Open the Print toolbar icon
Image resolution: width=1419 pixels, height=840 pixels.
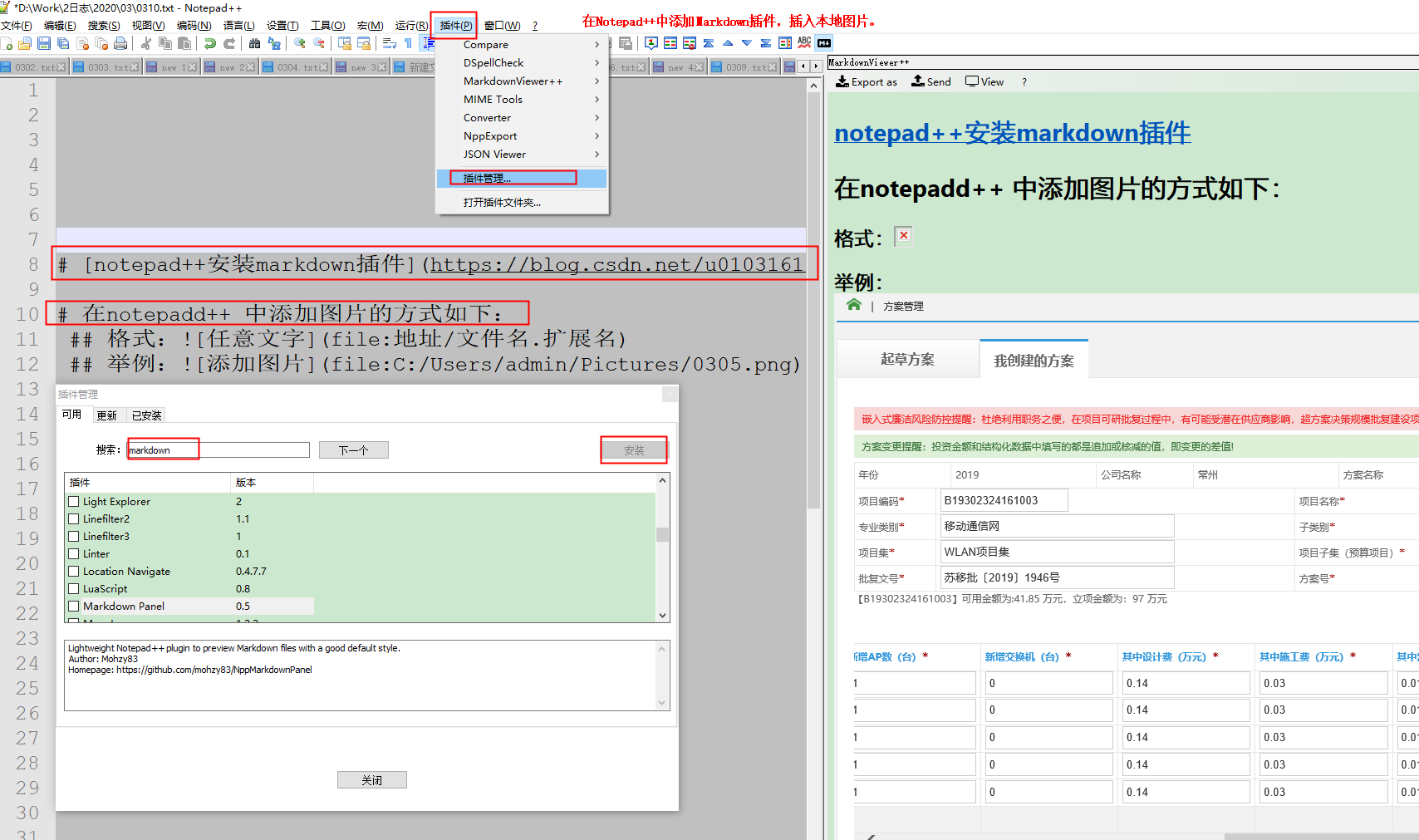[x=121, y=43]
